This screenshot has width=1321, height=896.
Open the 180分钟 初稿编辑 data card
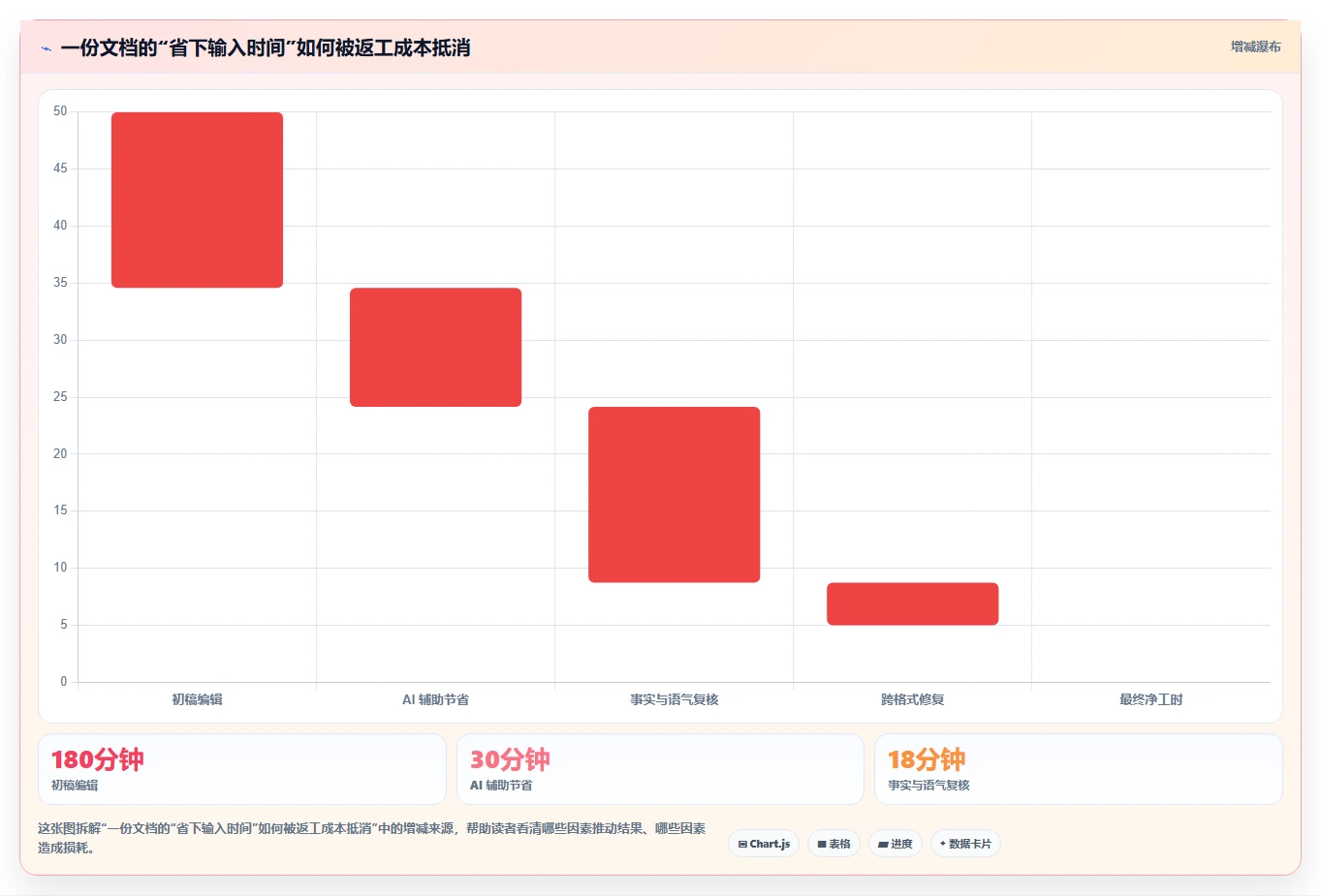[x=242, y=769]
